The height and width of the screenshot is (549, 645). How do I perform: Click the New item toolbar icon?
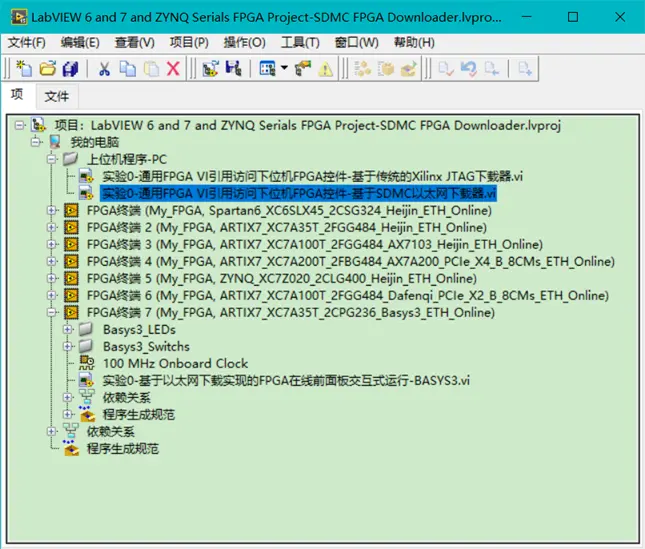coord(24,68)
